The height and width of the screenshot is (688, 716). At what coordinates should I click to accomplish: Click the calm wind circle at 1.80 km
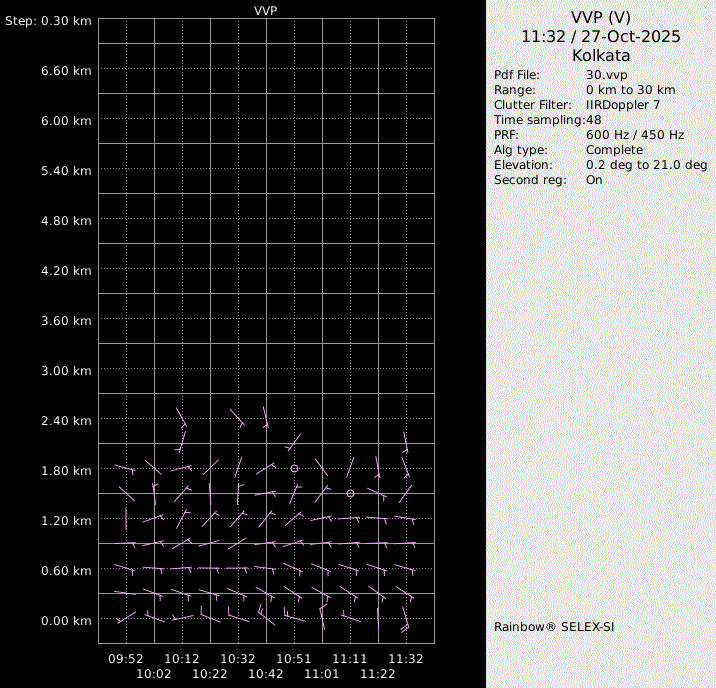(295, 468)
